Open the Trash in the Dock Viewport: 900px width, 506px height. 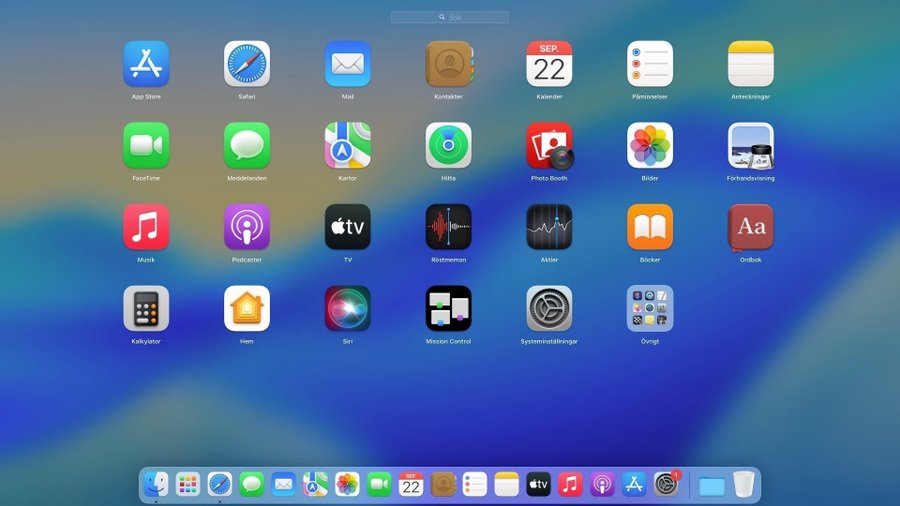point(743,485)
